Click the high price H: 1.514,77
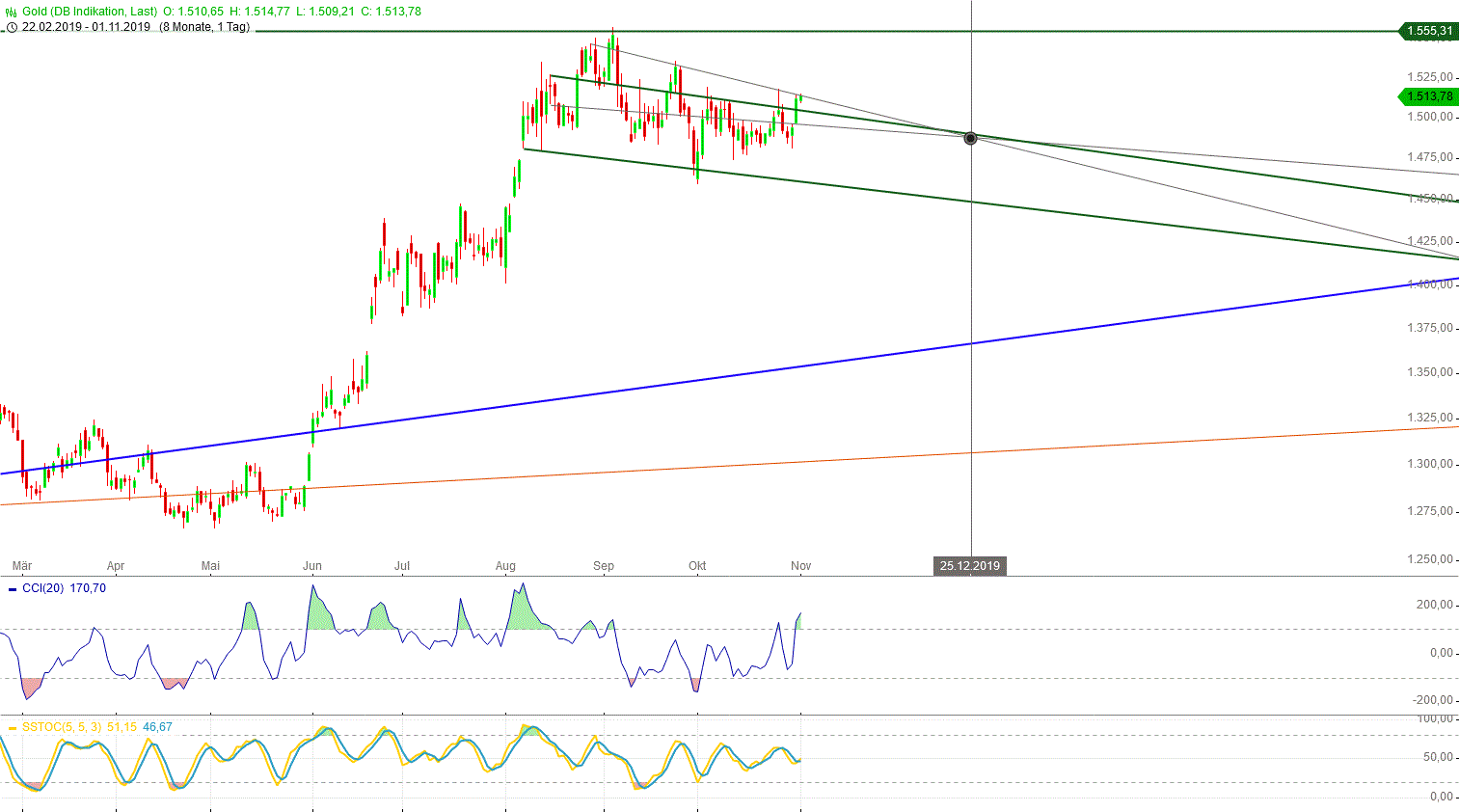 tap(259, 12)
